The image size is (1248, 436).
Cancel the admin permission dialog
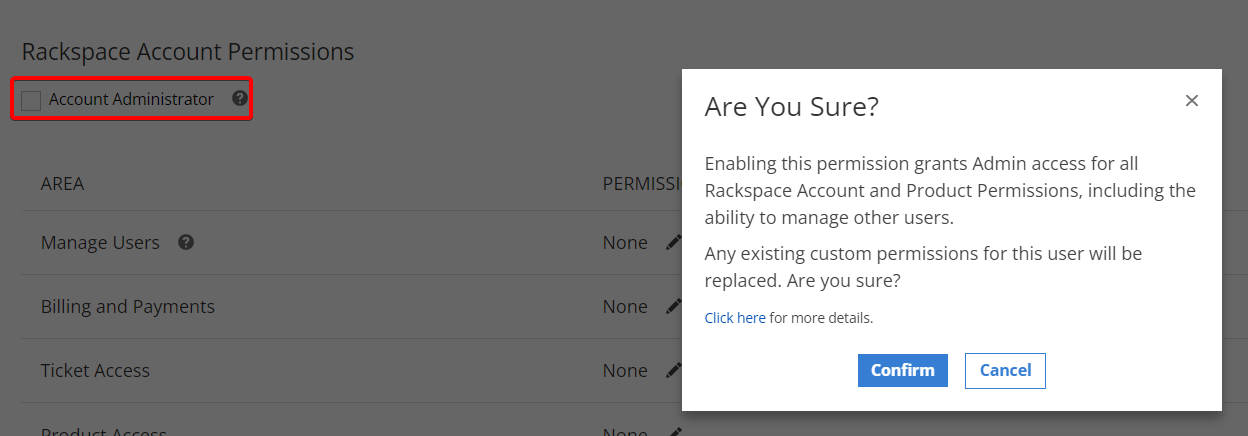click(x=1005, y=370)
